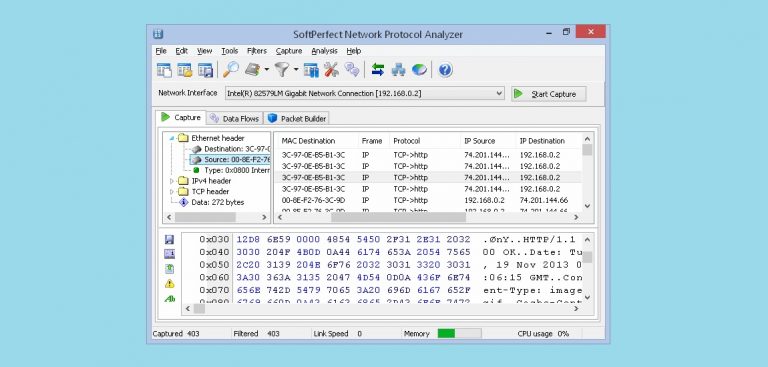Viewport: 768px width, 367px height.
Task: Click the CPU usage 0% status entry
Action: coord(543,334)
